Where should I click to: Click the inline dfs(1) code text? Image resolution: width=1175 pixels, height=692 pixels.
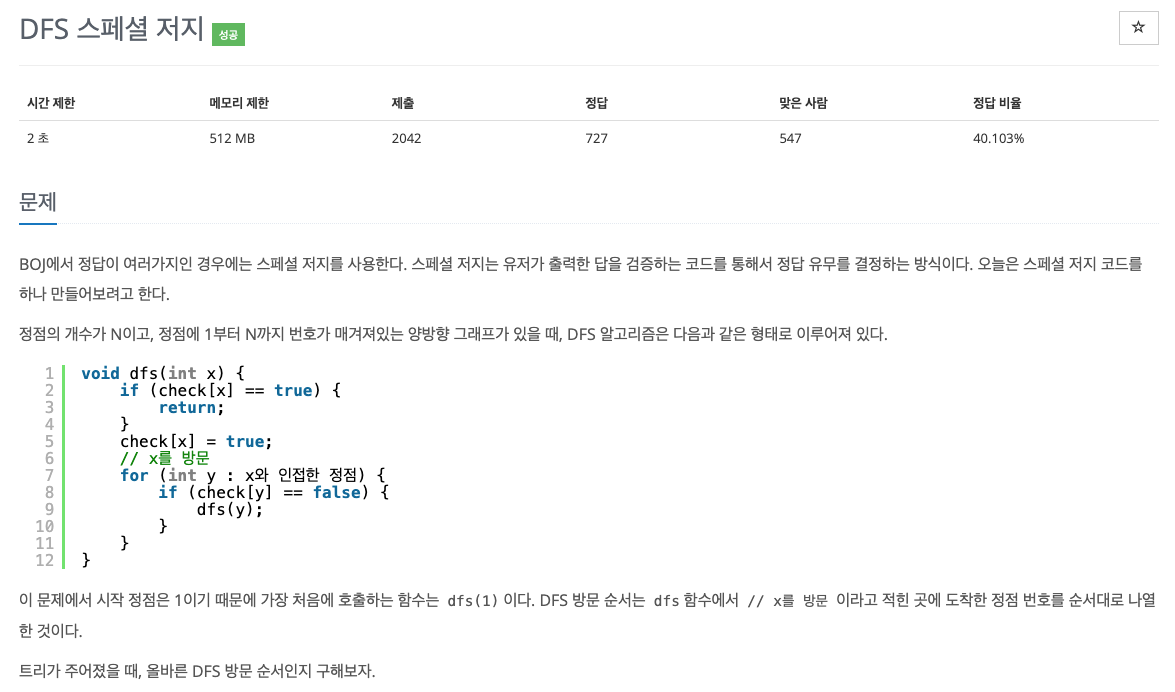(x=473, y=601)
